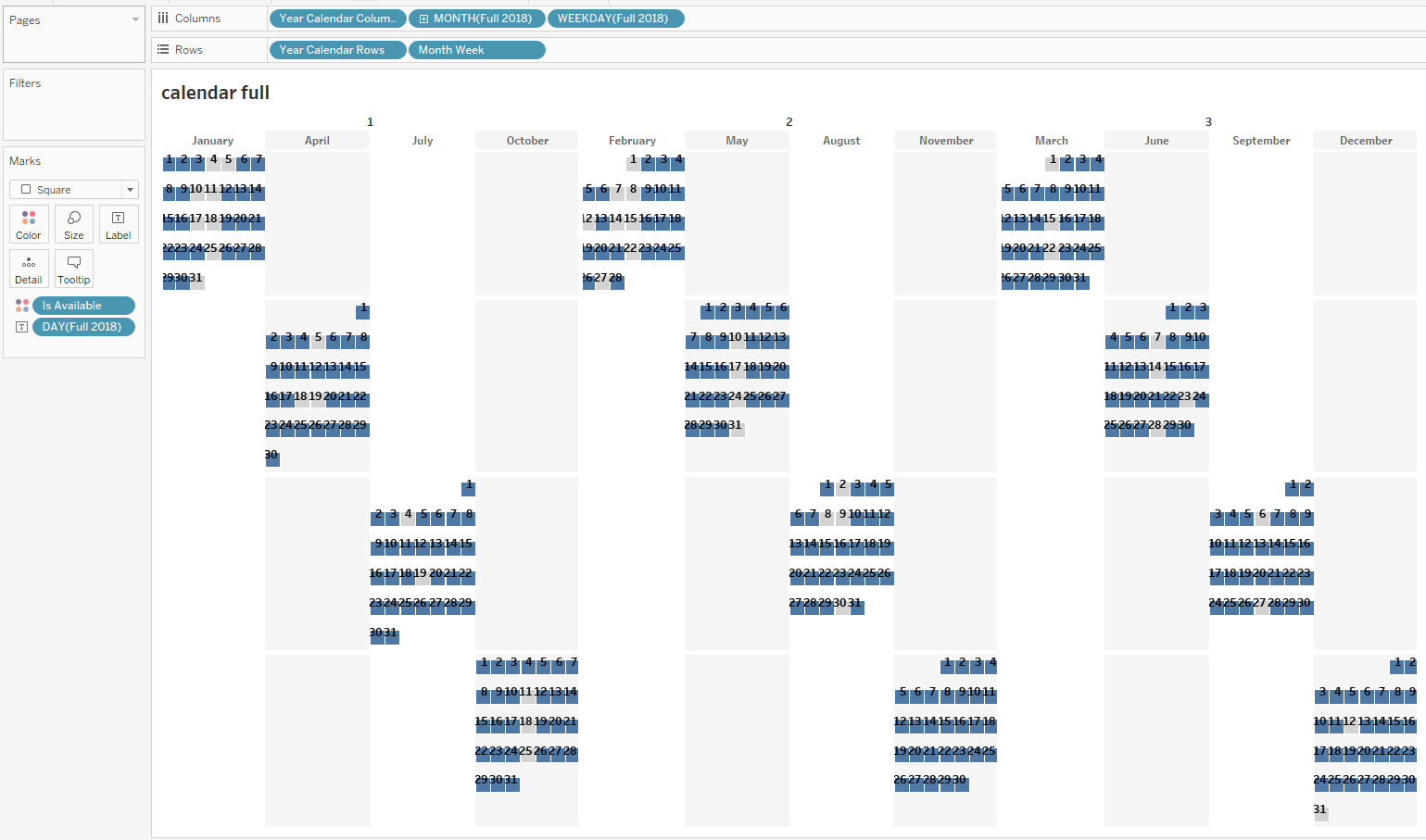Select the Is Available pill on Marks
This screenshot has height=840, width=1426.
point(84,305)
